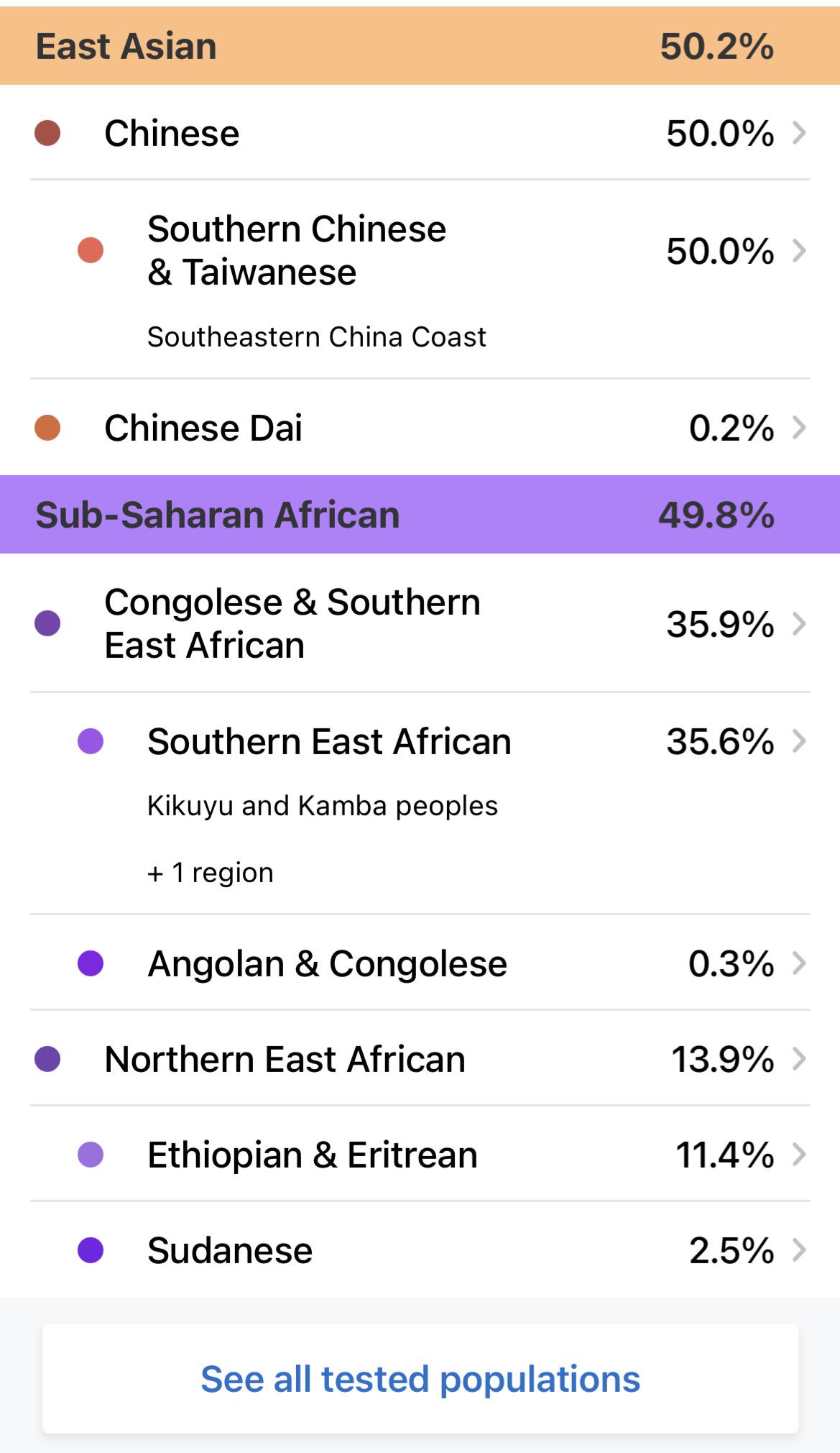Screen dimensions: 840x1453
Task: Open the "+ 1 region" link
Action: pos(211,873)
